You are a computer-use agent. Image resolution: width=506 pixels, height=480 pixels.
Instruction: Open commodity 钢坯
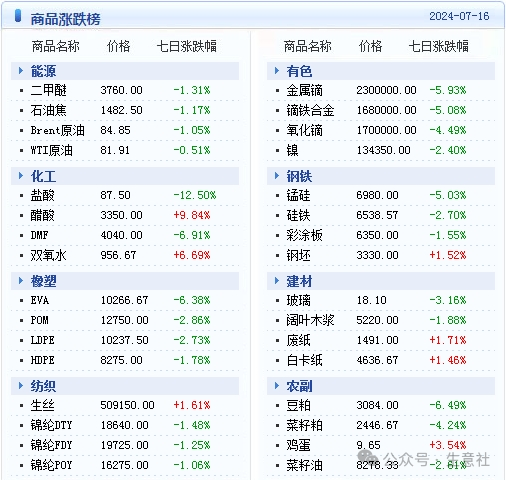coord(298,255)
